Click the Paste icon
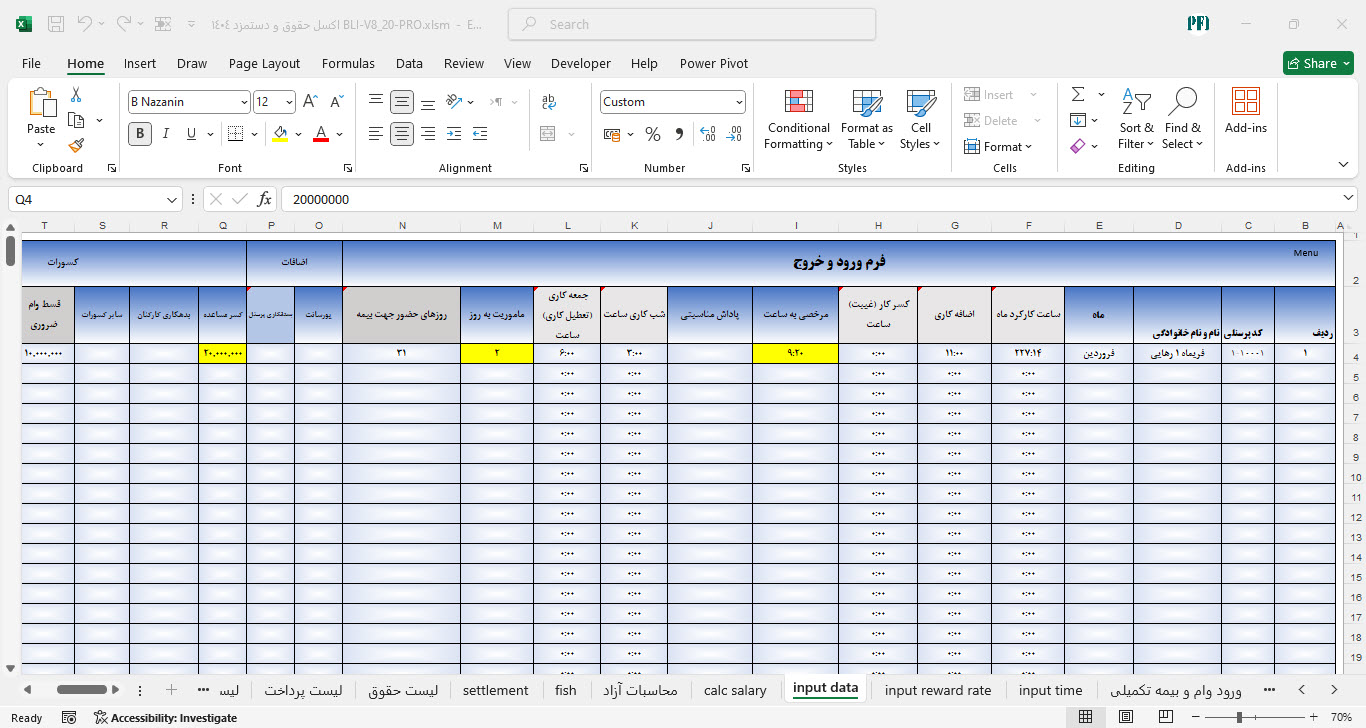Screen dimensions: 1366x728 41,103
